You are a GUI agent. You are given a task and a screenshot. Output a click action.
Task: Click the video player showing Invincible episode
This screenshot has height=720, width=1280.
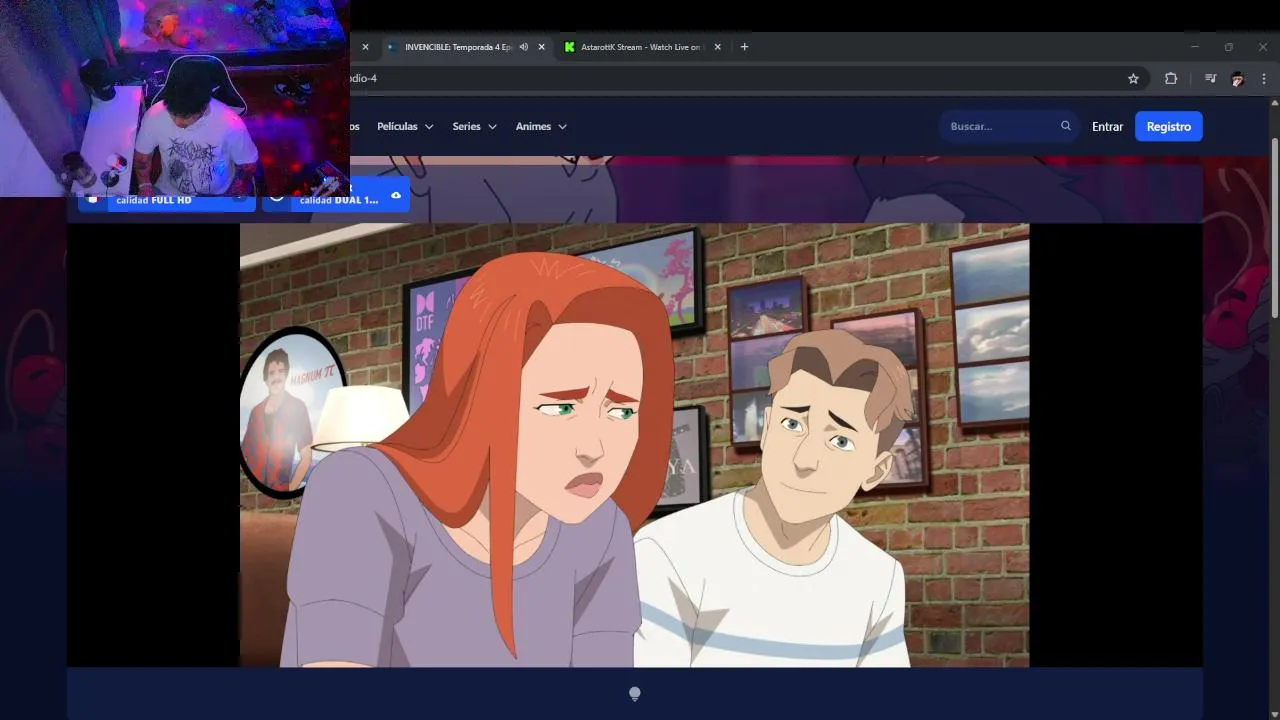(634, 445)
